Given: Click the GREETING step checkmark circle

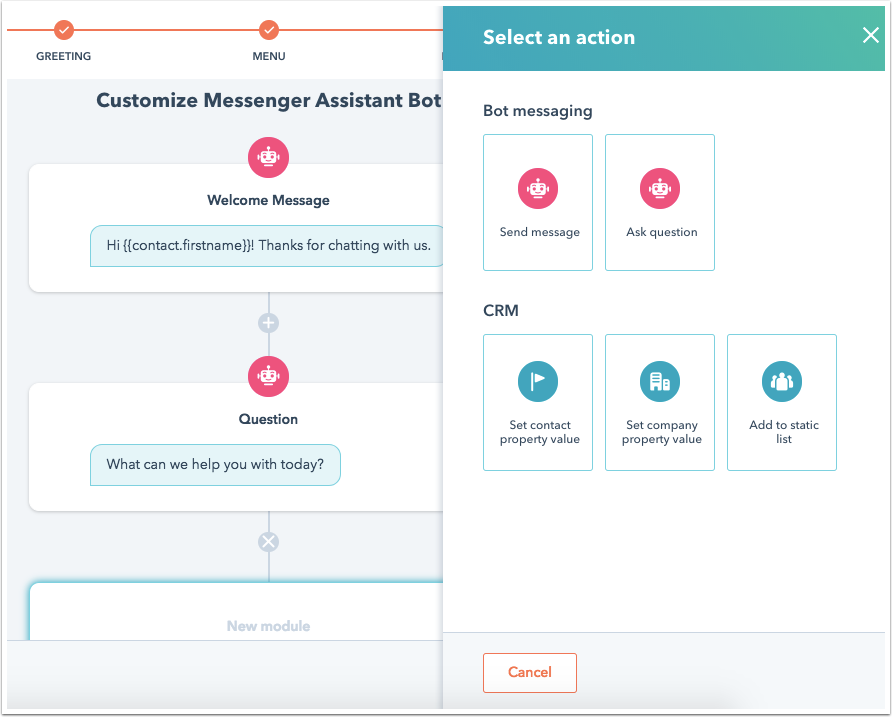Looking at the screenshot, I should 64,30.
